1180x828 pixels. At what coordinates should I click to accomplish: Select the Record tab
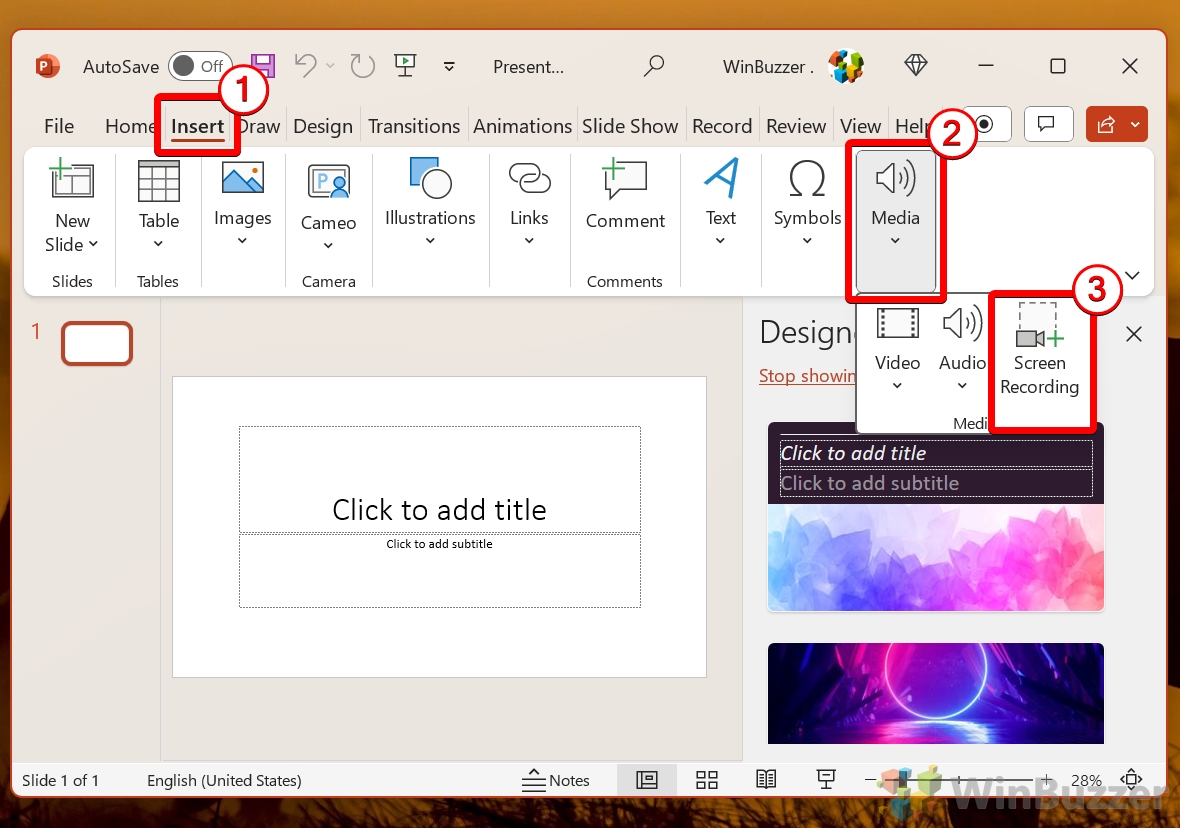click(x=722, y=126)
